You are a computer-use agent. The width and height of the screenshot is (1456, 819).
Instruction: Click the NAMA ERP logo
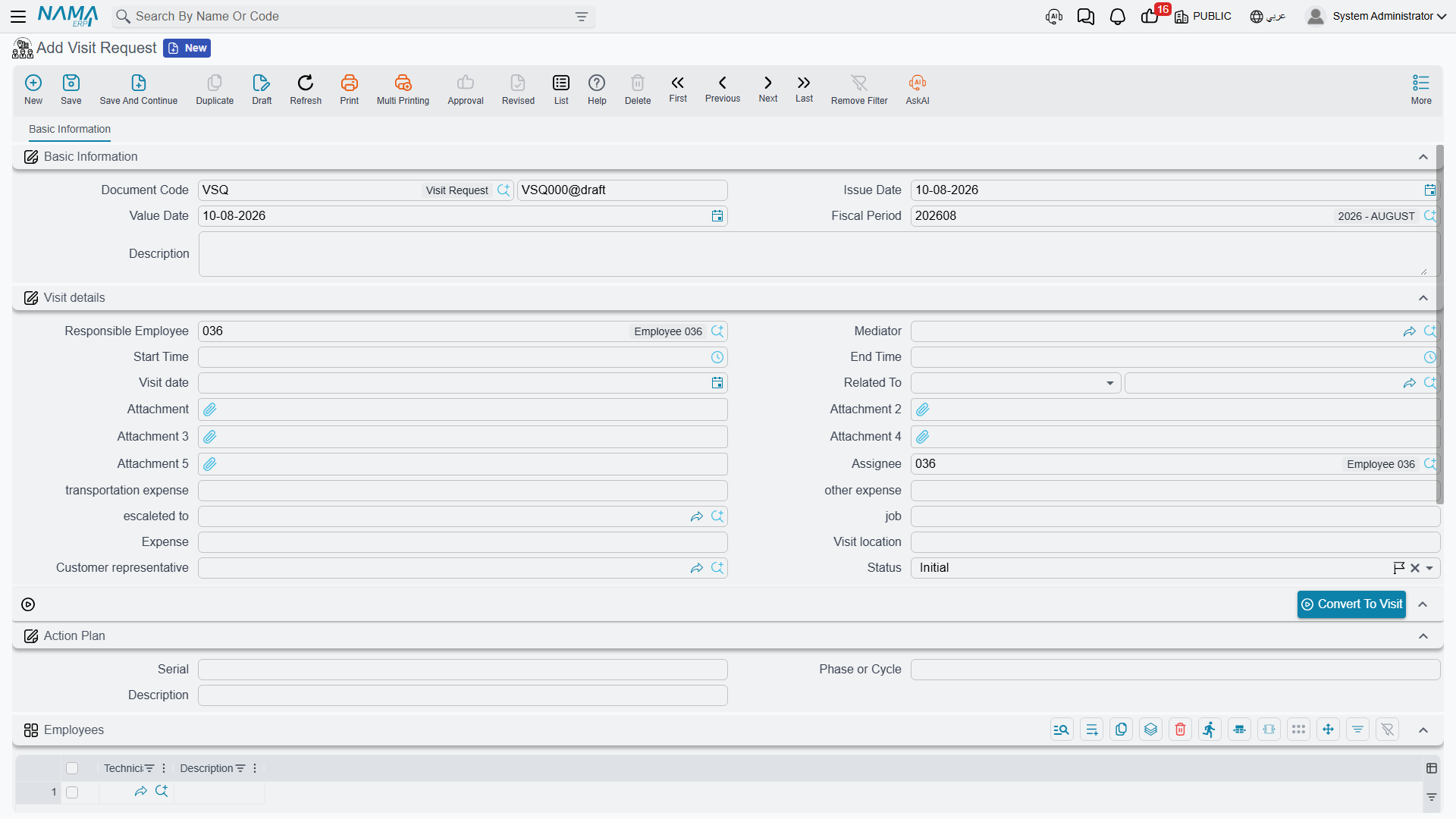pos(68,16)
